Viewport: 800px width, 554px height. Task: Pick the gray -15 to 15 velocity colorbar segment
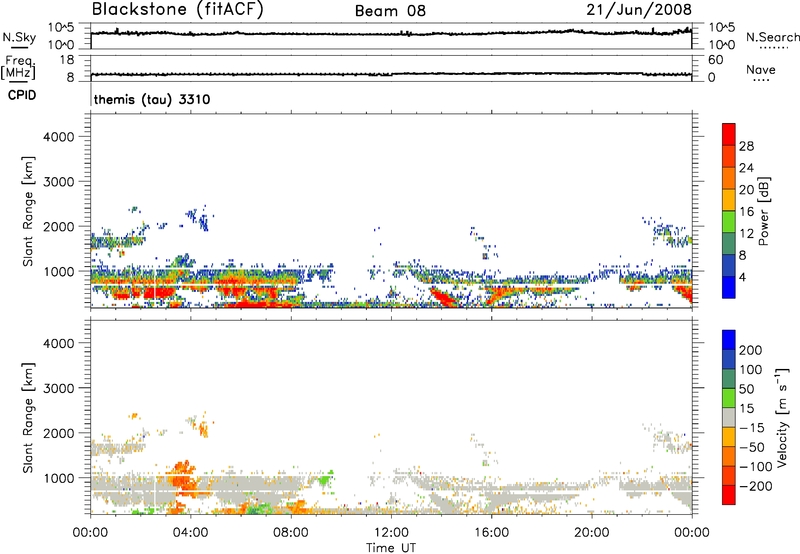click(729, 417)
